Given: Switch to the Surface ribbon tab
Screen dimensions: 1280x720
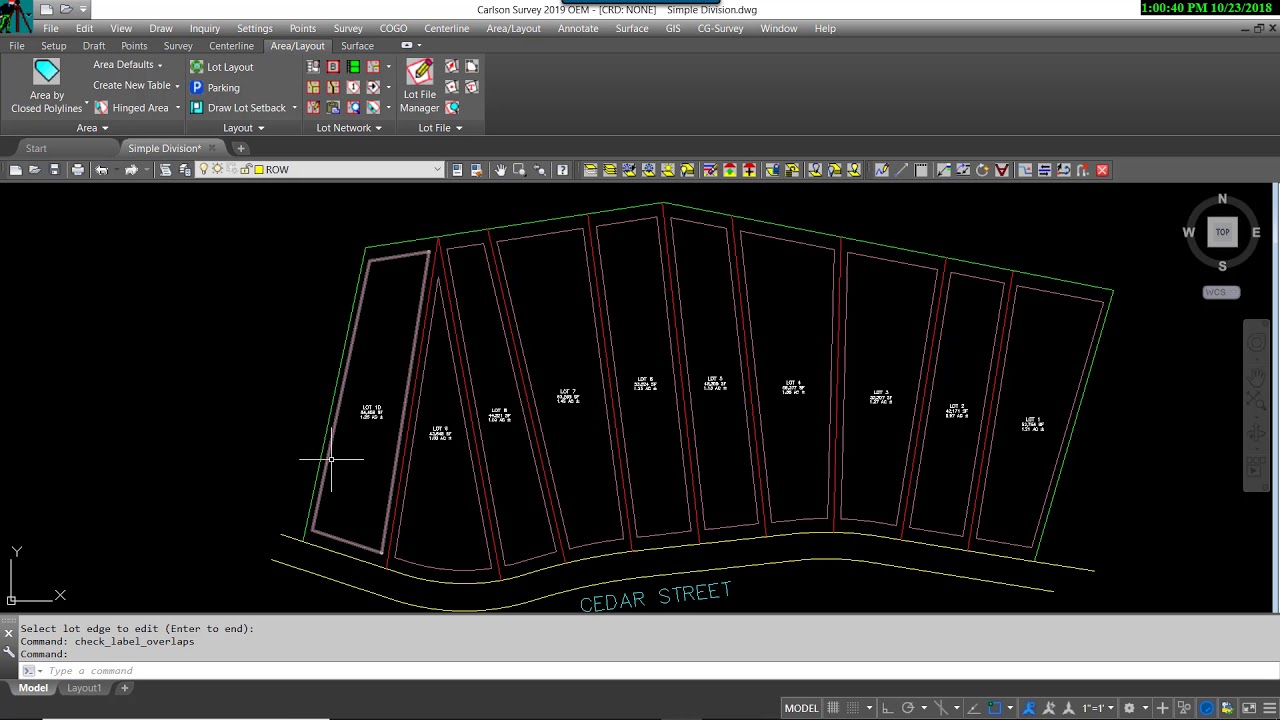Looking at the screenshot, I should 357,46.
